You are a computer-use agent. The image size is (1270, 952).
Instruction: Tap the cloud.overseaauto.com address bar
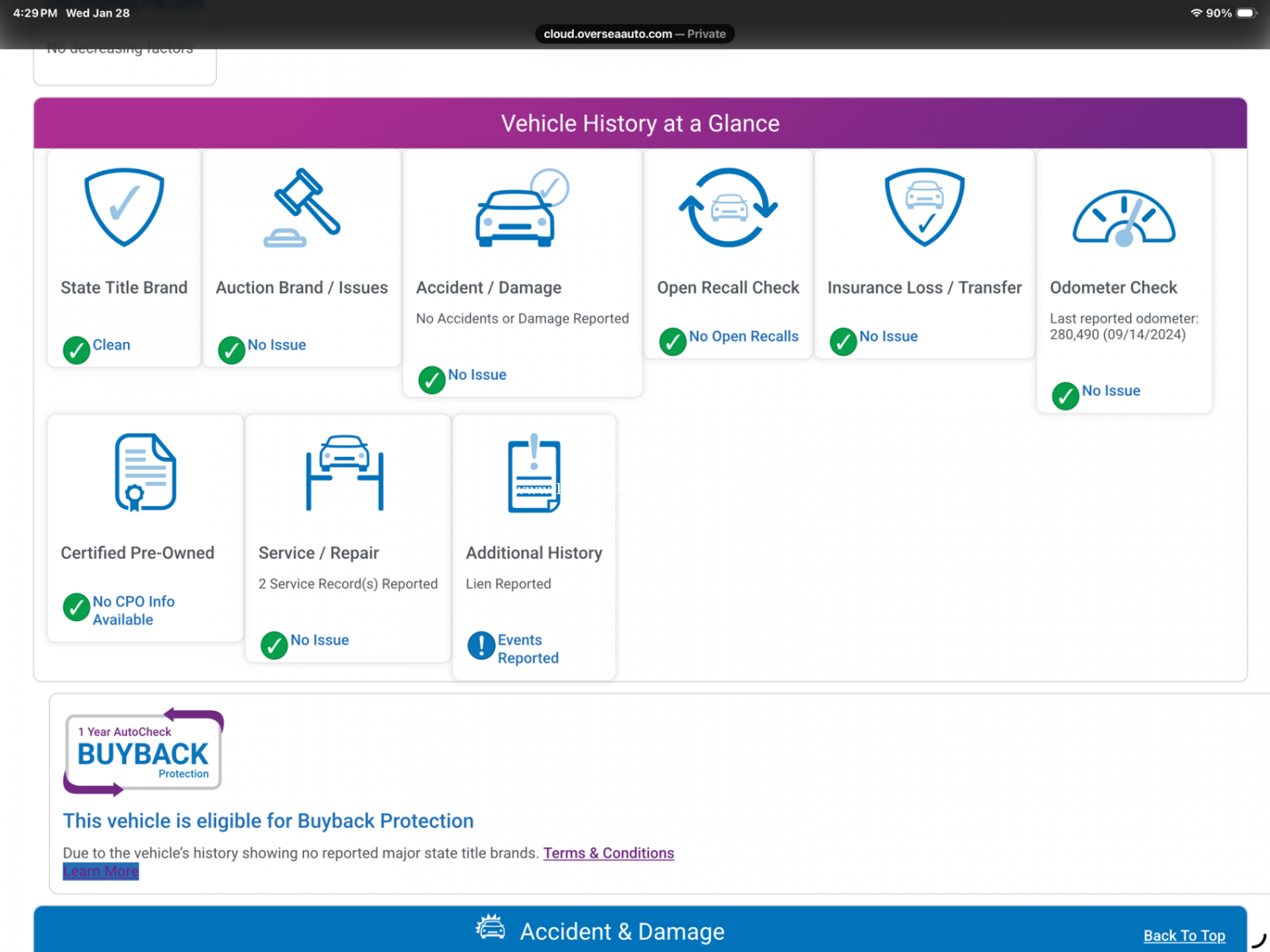tap(634, 34)
